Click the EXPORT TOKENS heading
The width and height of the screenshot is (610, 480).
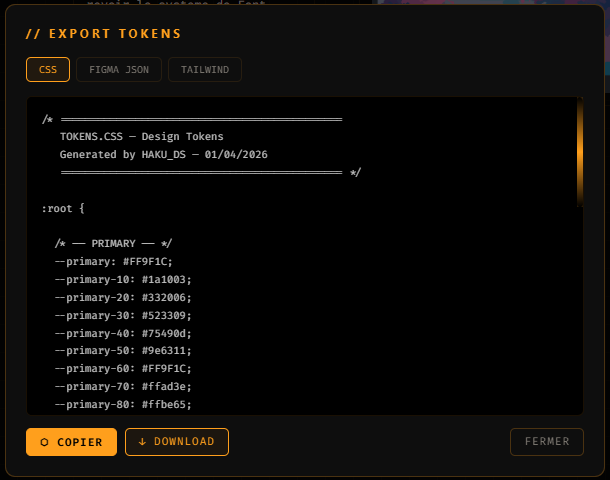(104, 33)
